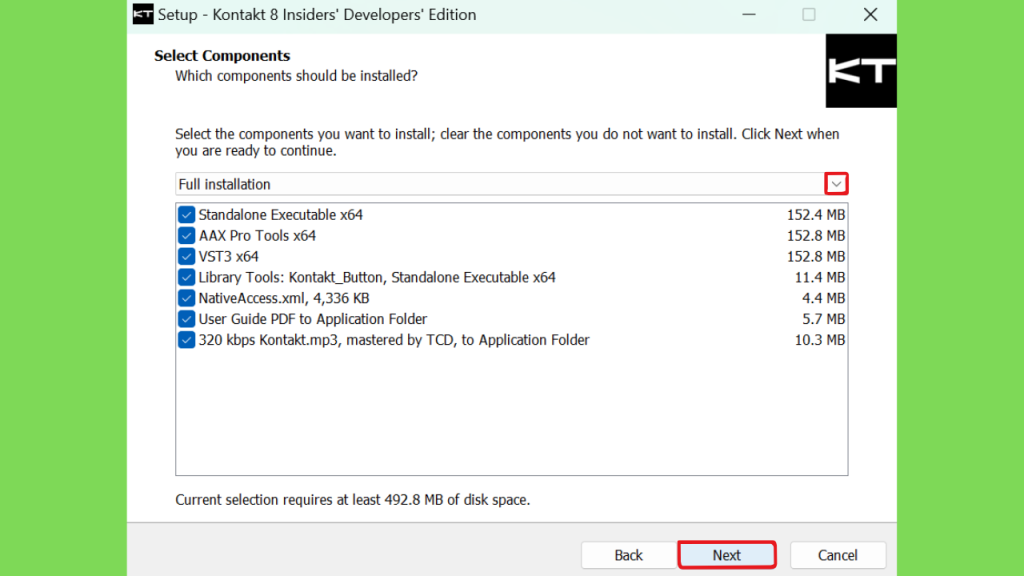Minimize the setup window
This screenshot has height=576, width=1024.
coord(748,14)
